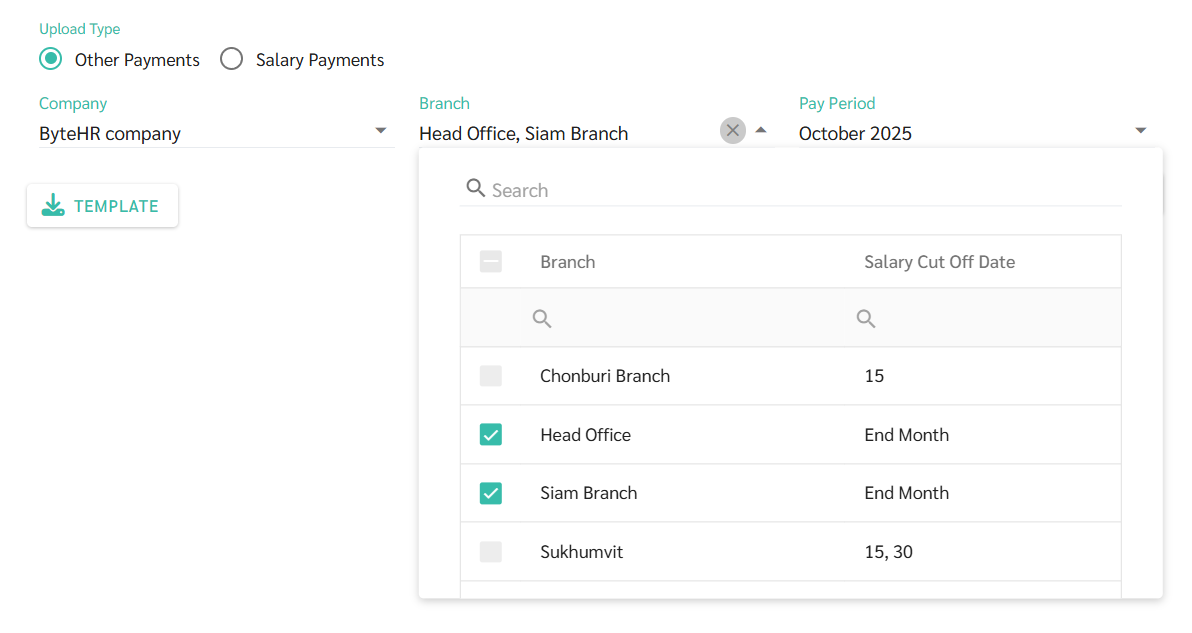Check the Sukhumvit branch checkbox

coord(491,551)
